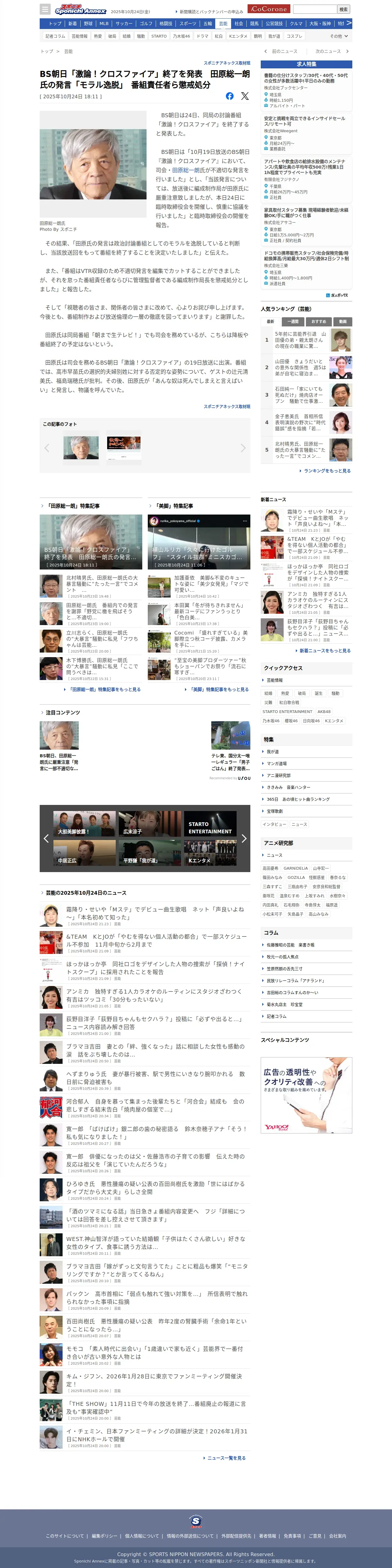
Task: Click the footer Sponichi S logo
Action: 195,1521
